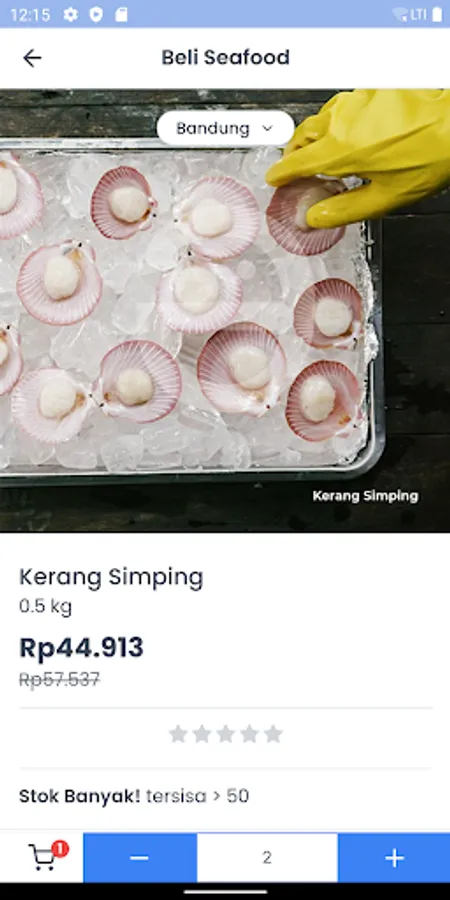Screen dimensions: 450x900
Task: Open the Bandung city dropdown
Action: pos(225,128)
